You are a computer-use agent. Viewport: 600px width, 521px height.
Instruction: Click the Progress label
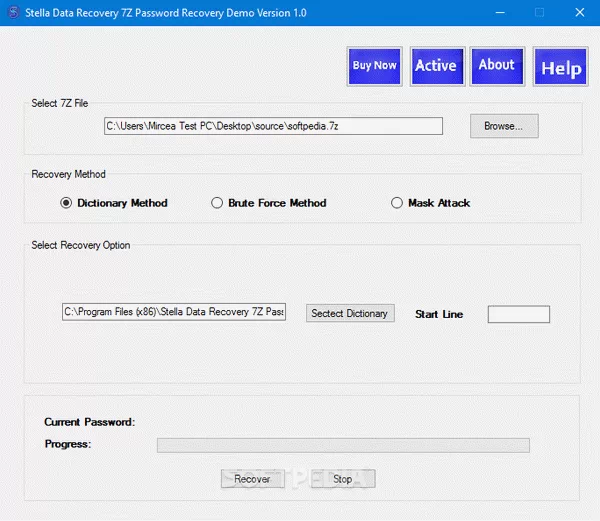[68, 444]
